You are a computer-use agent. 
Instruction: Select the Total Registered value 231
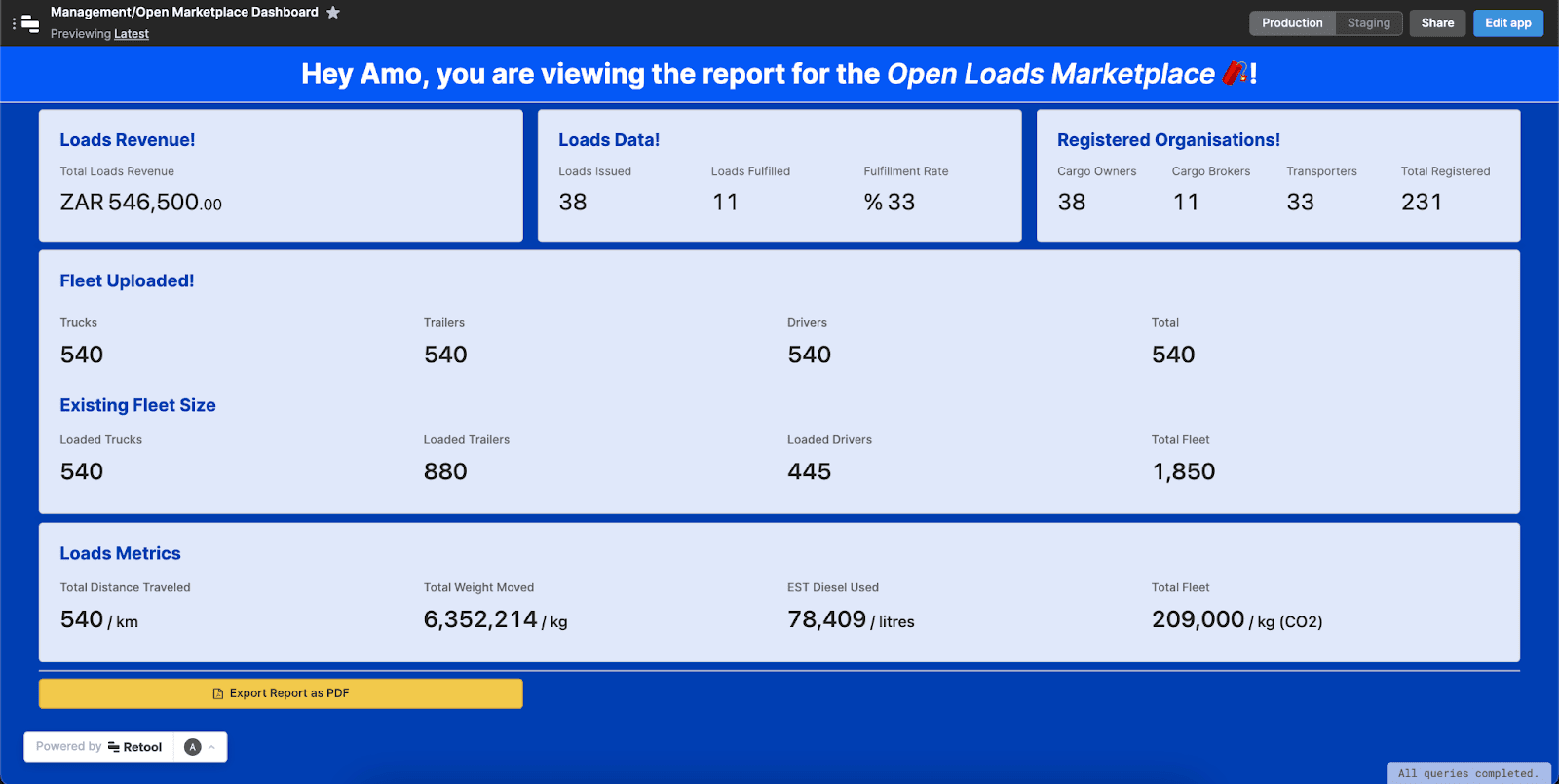1422,203
